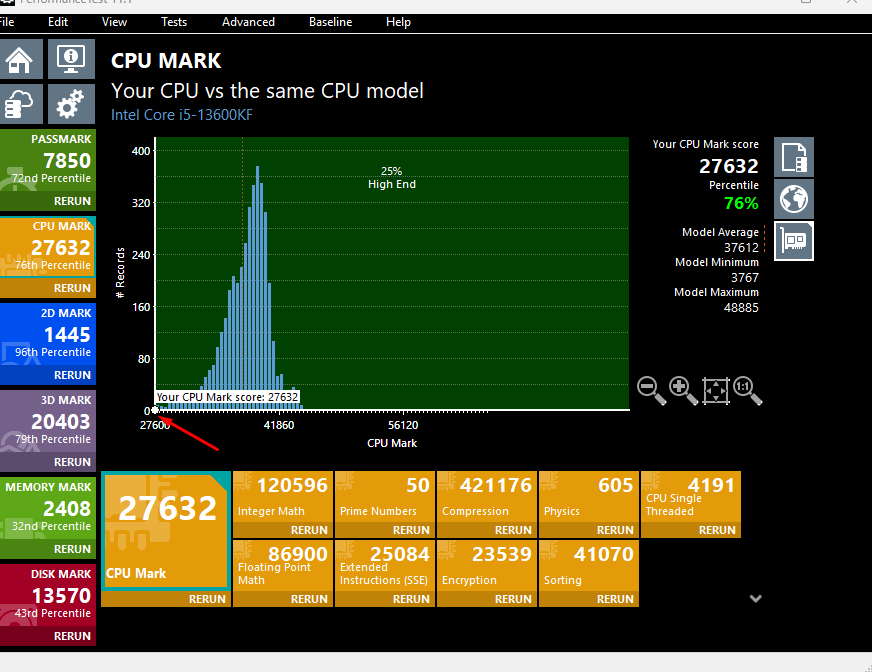The image size is (872, 672).
Task: Rerun the large CPU Mark tile
Action: point(207,599)
